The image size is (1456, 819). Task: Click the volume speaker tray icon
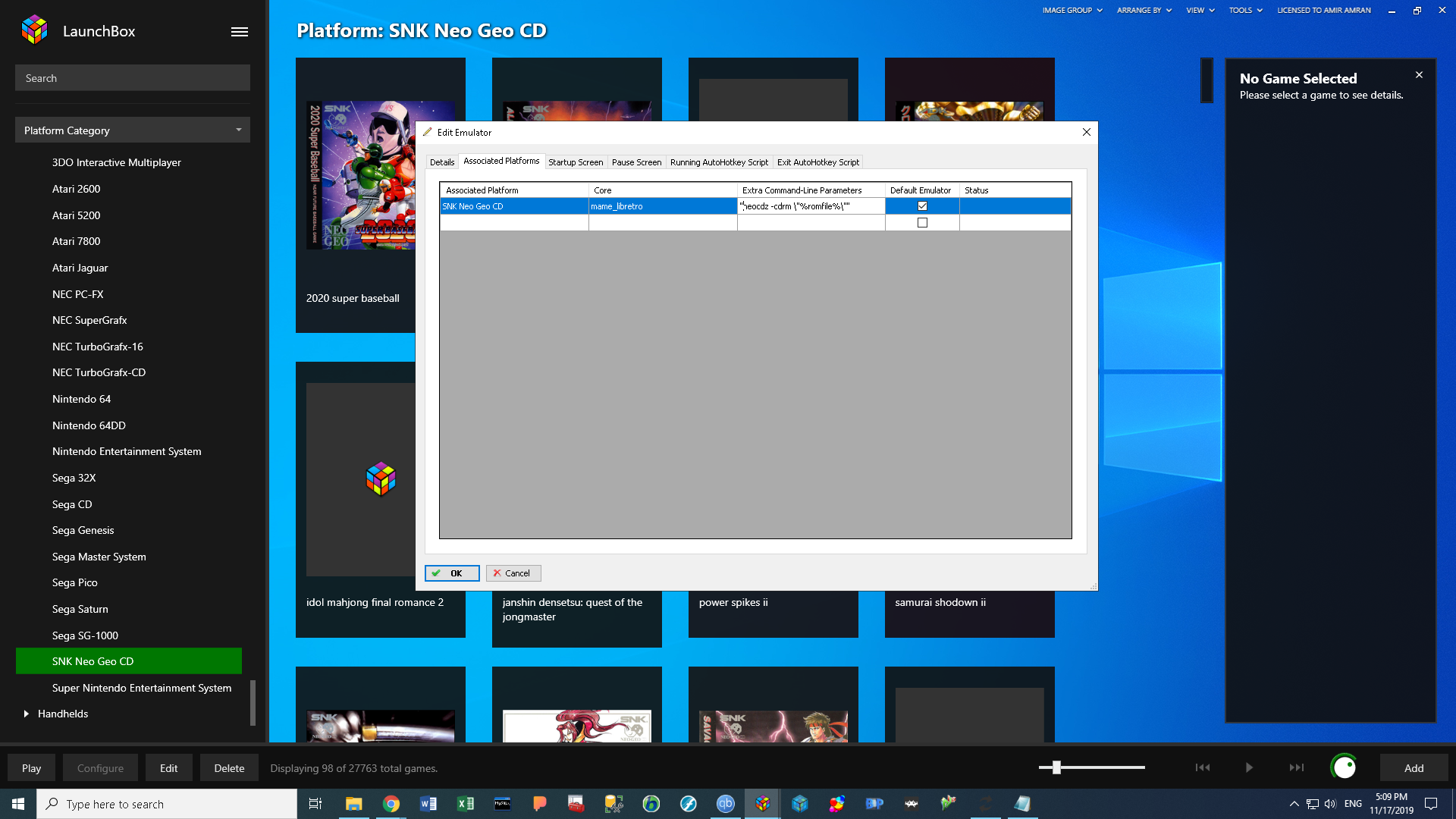pos(1330,804)
